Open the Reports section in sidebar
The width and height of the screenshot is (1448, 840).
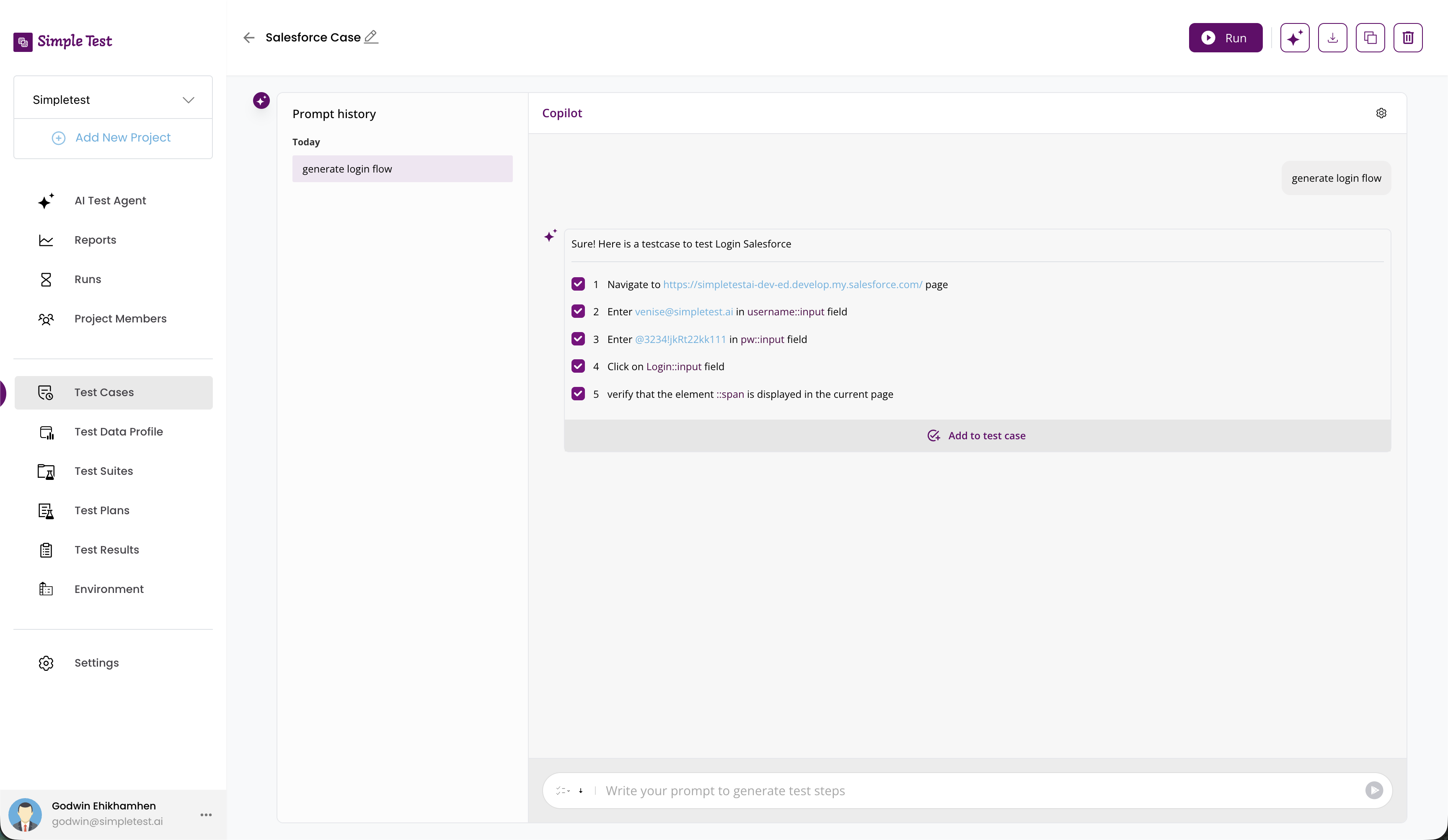(95, 240)
